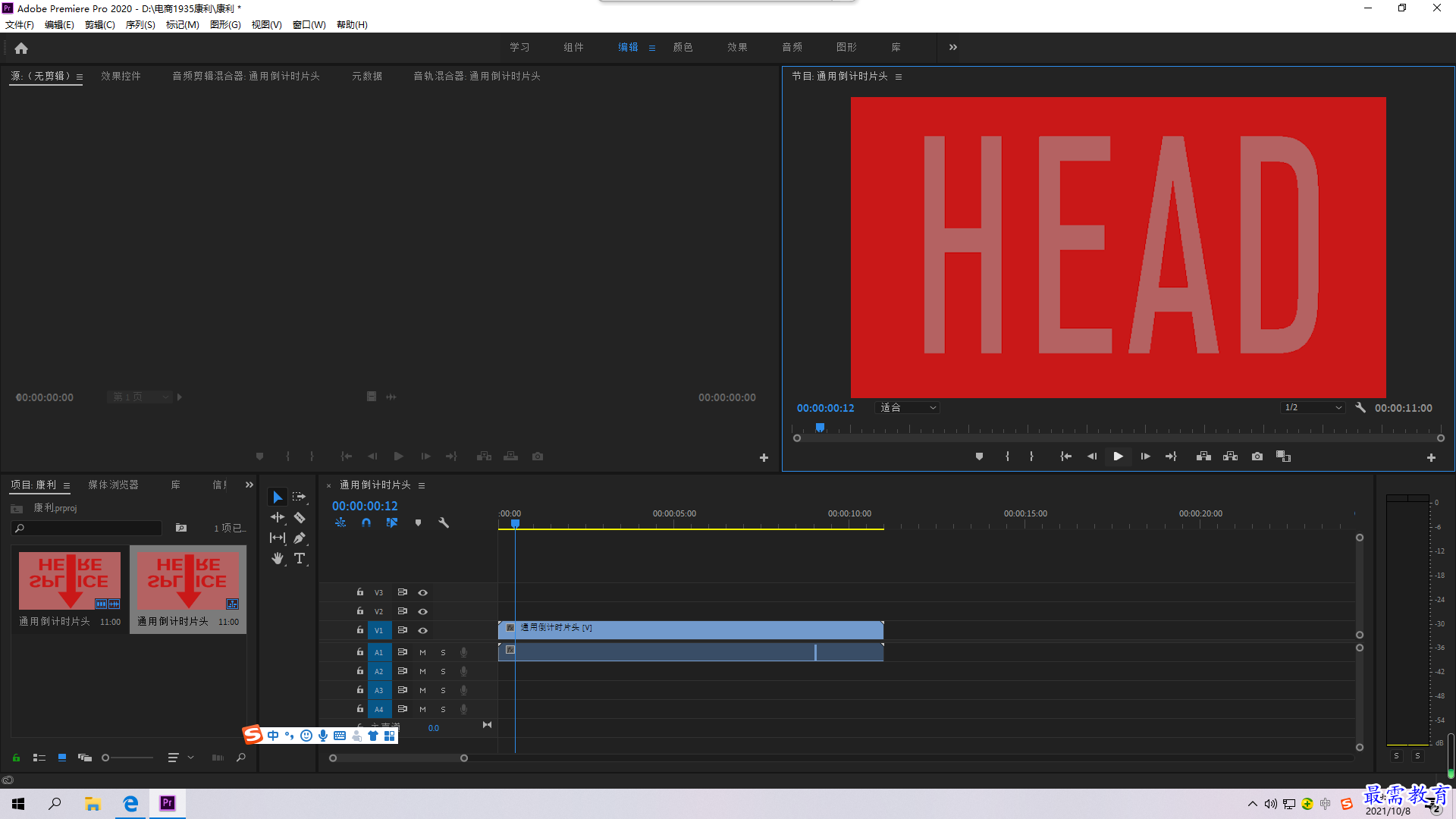Step back one frame in Program monitor
Viewport: 1456px width, 819px height.
coord(1091,457)
